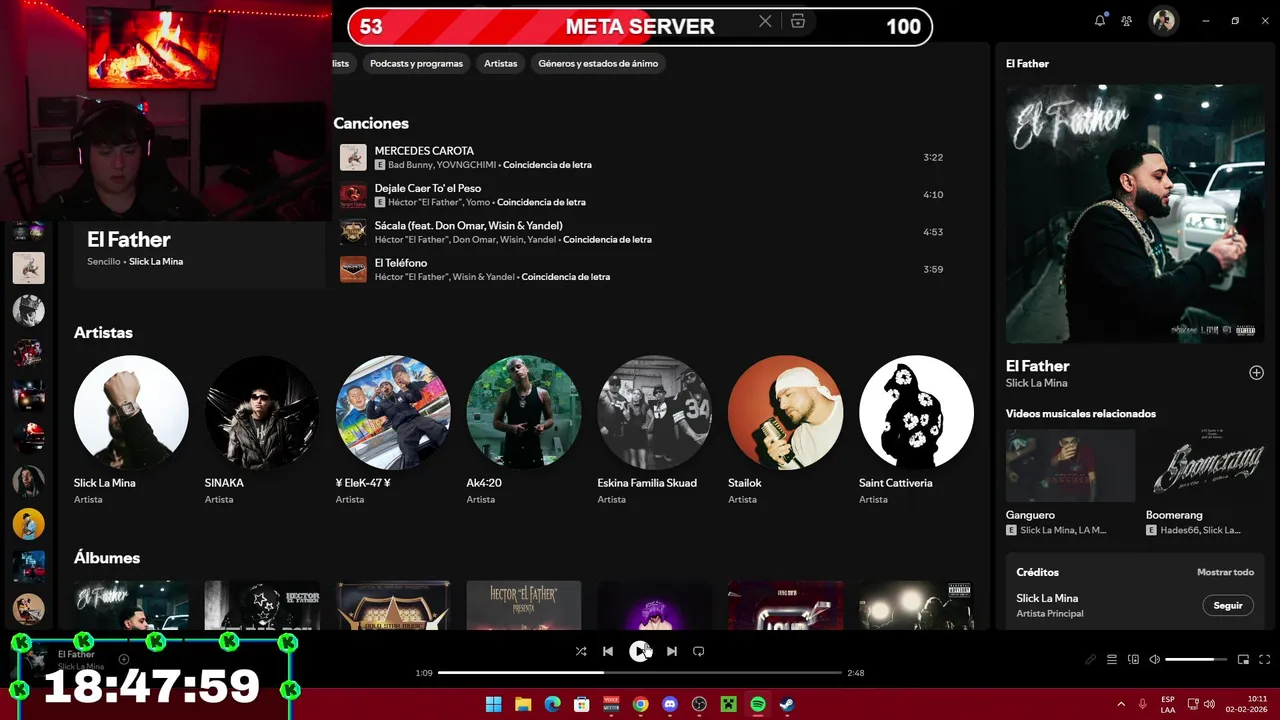1280x720 pixels.
Task: Click the overlay icon beside the X
Action: point(797,21)
